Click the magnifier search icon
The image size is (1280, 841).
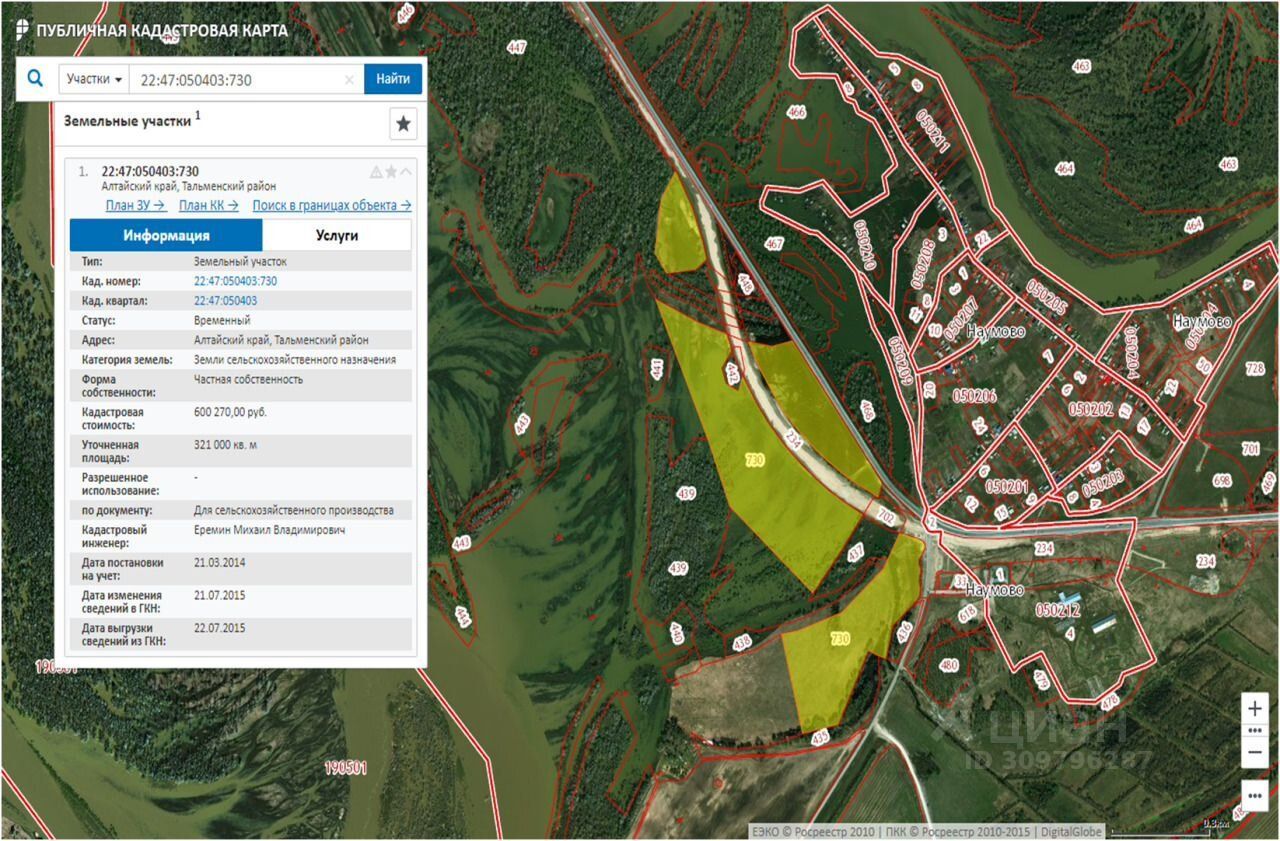(x=36, y=78)
